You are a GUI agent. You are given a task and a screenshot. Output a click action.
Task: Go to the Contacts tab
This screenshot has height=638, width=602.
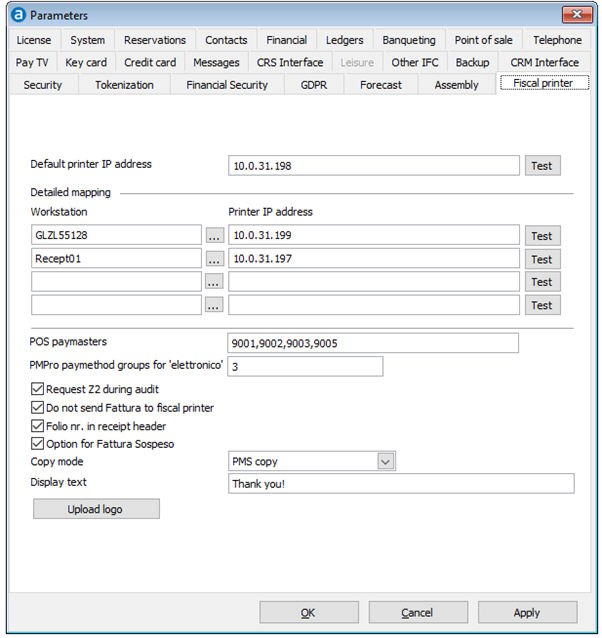[226, 40]
